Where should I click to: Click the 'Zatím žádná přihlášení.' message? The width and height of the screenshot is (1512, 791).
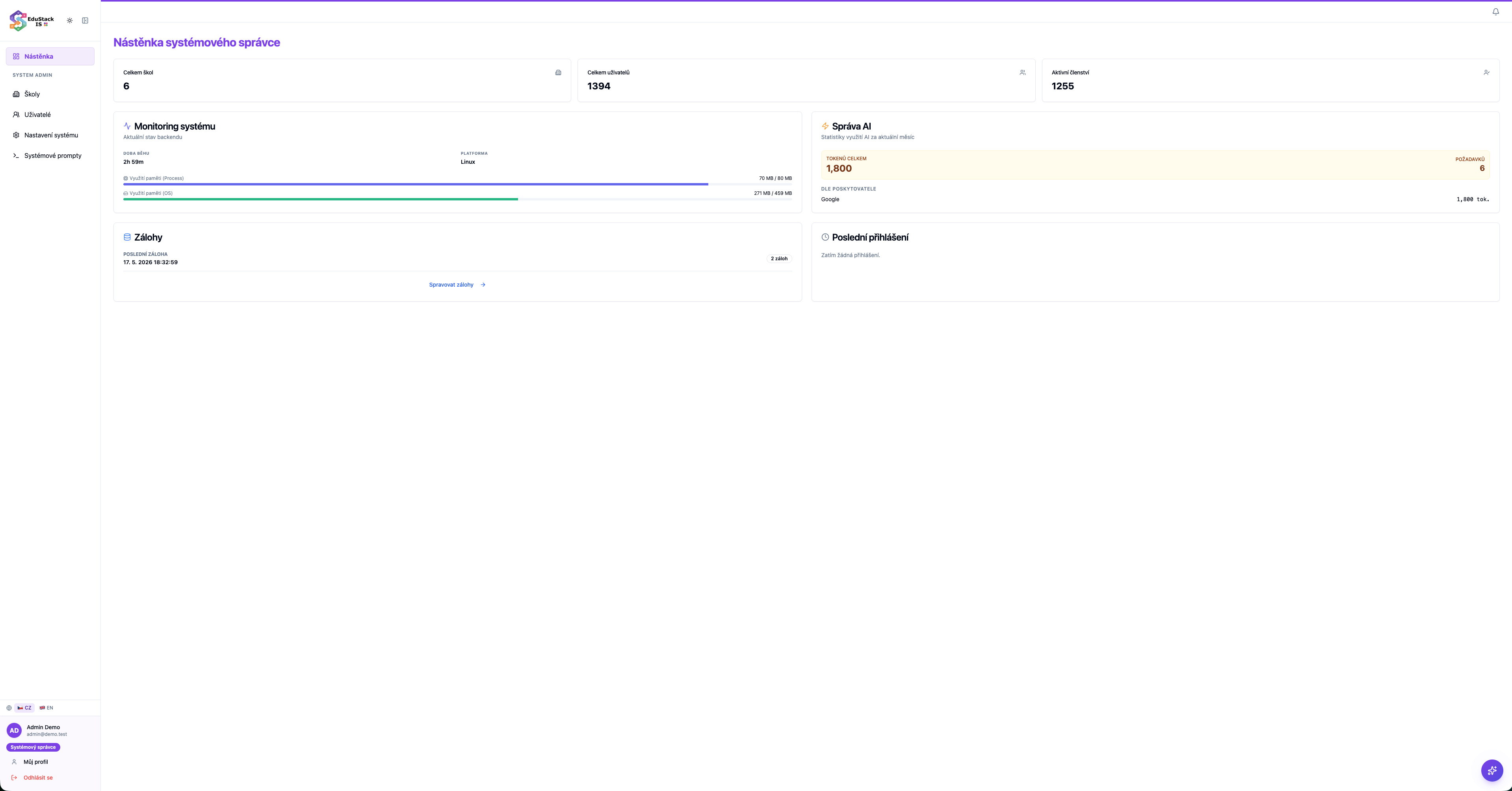point(851,255)
